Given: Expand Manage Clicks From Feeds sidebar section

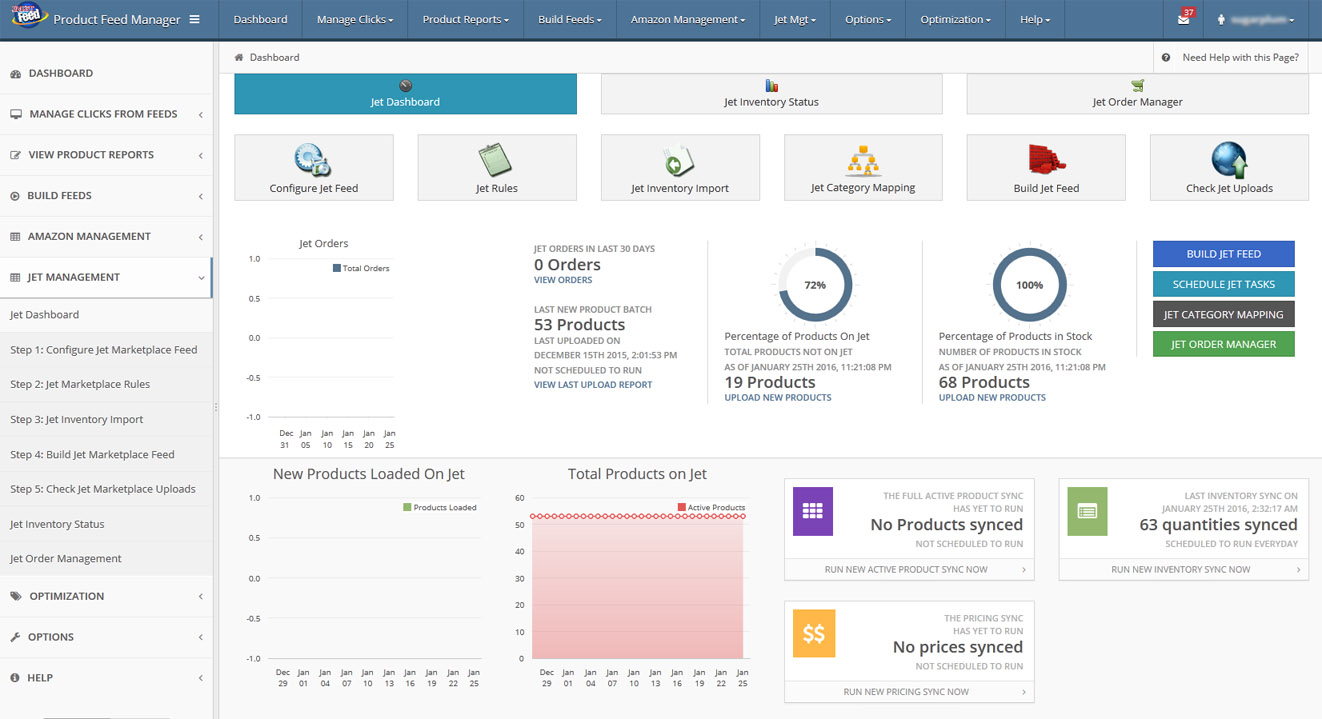Looking at the screenshot, I should pos(106,114).
